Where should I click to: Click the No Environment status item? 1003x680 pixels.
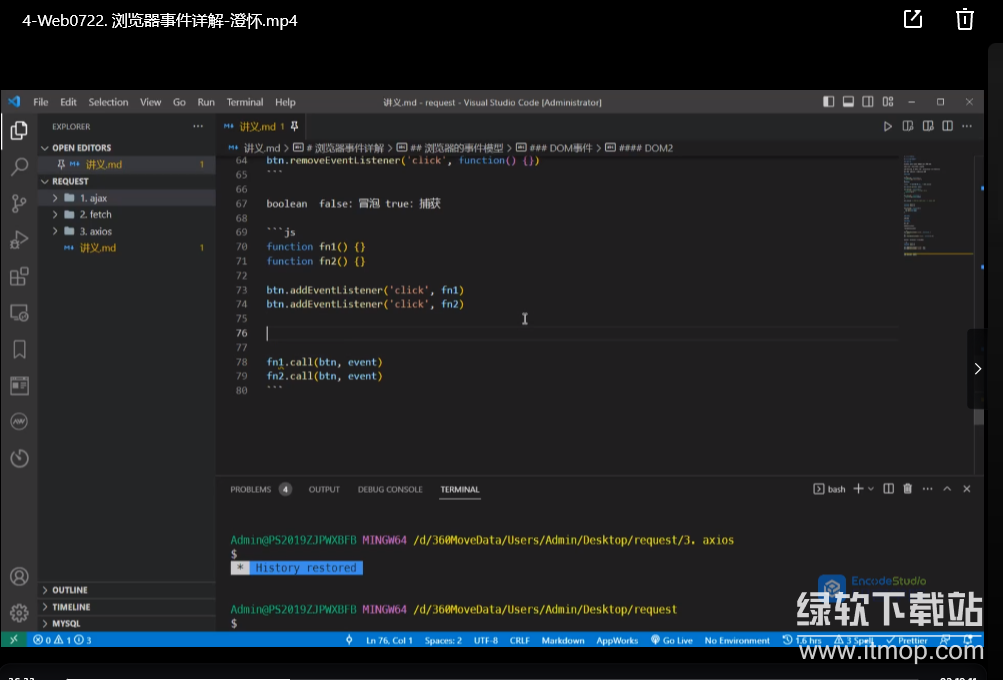[737, 640]
